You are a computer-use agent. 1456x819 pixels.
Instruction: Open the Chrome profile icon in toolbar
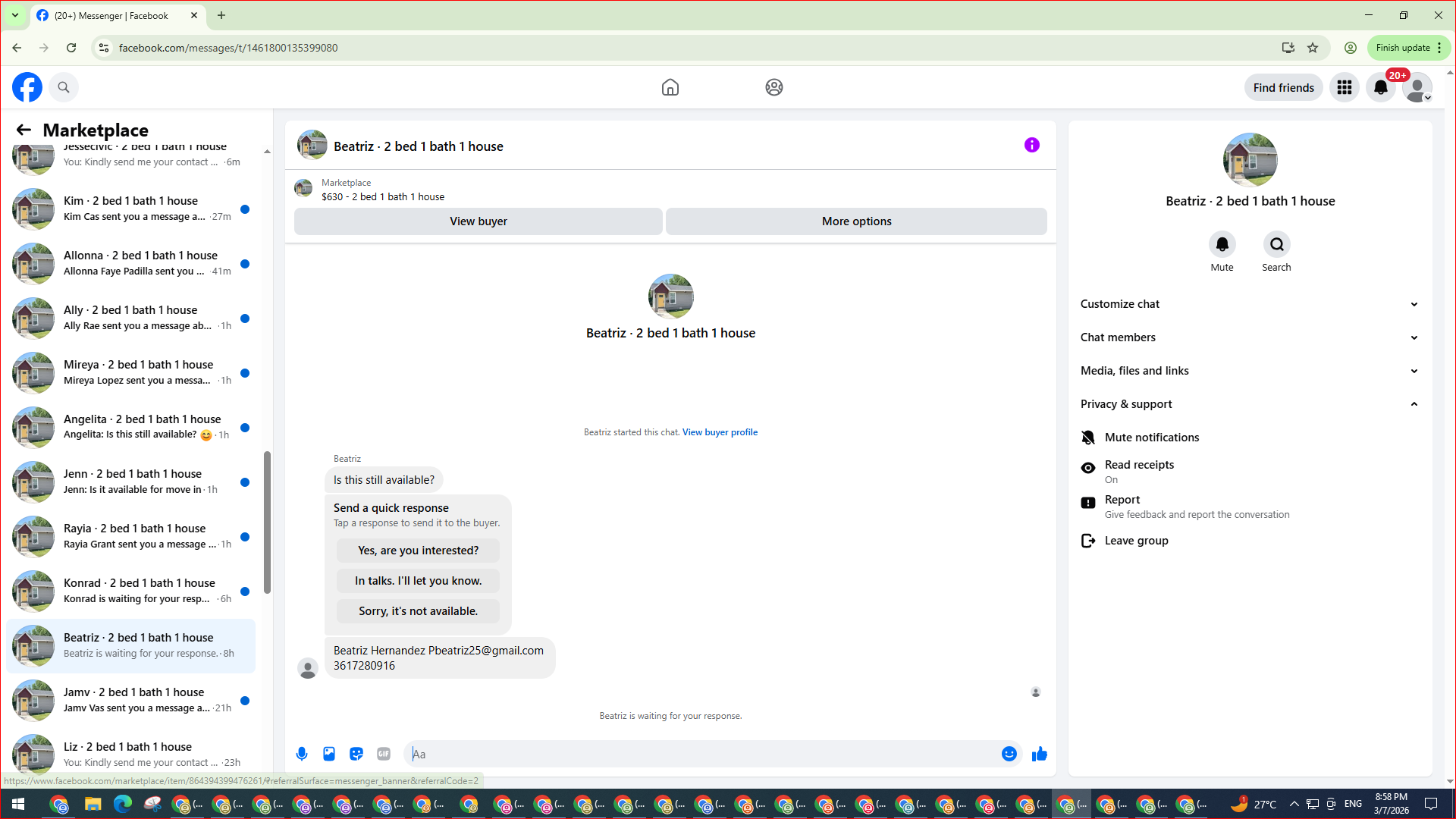coord(1351,48)
